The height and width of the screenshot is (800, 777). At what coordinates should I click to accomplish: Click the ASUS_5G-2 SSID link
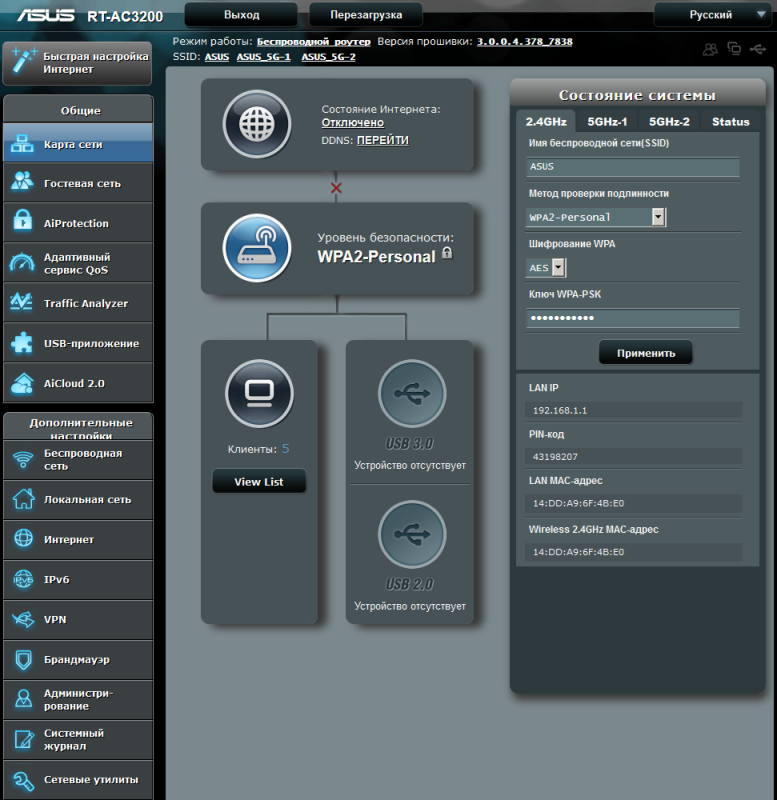point(329,57)
